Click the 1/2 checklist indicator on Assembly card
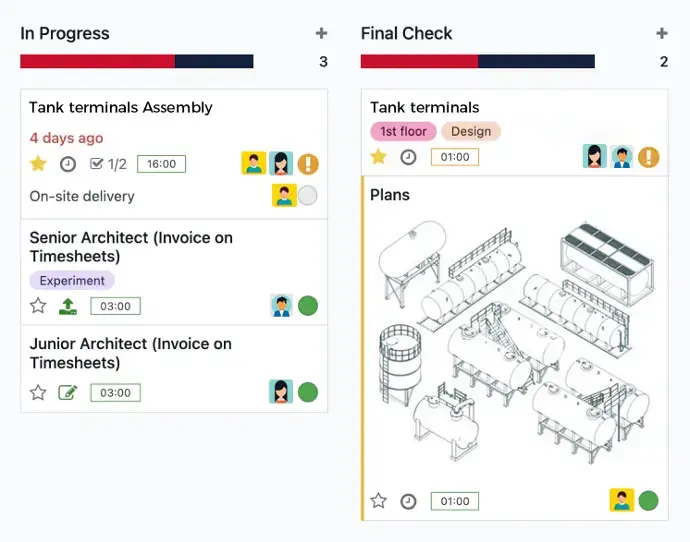 (x=108, y=164)
